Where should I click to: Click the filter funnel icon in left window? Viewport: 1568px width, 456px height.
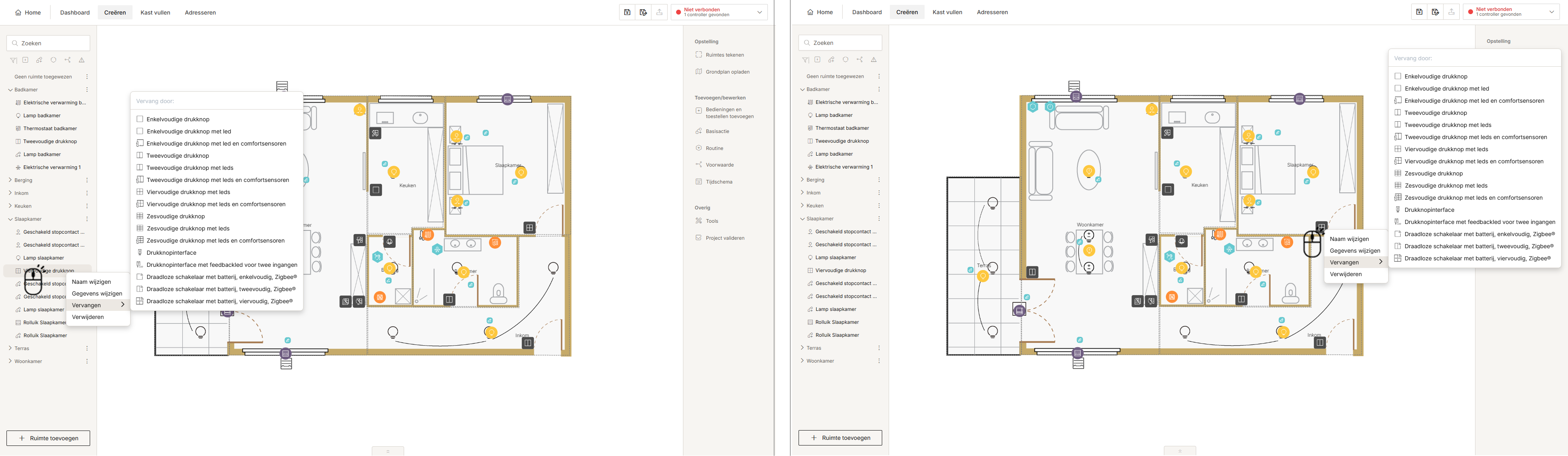point(13,60)
